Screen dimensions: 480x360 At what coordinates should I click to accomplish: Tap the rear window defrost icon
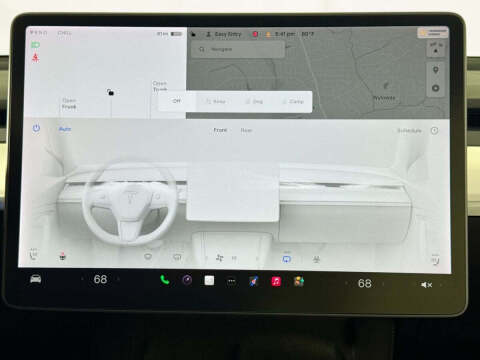177,257
